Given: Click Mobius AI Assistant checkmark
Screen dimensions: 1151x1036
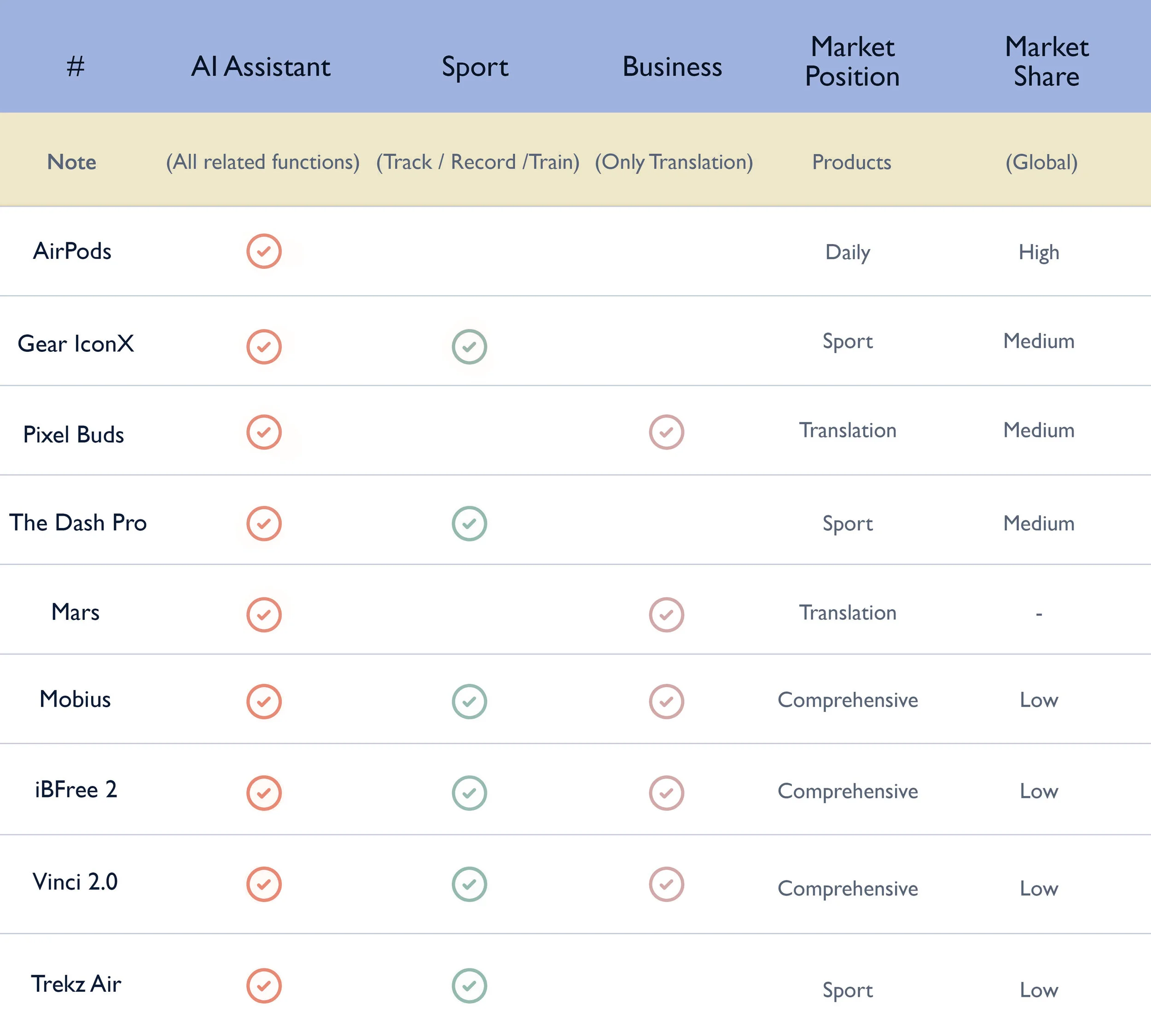Looking at the screenshot, I should point(263,701).
